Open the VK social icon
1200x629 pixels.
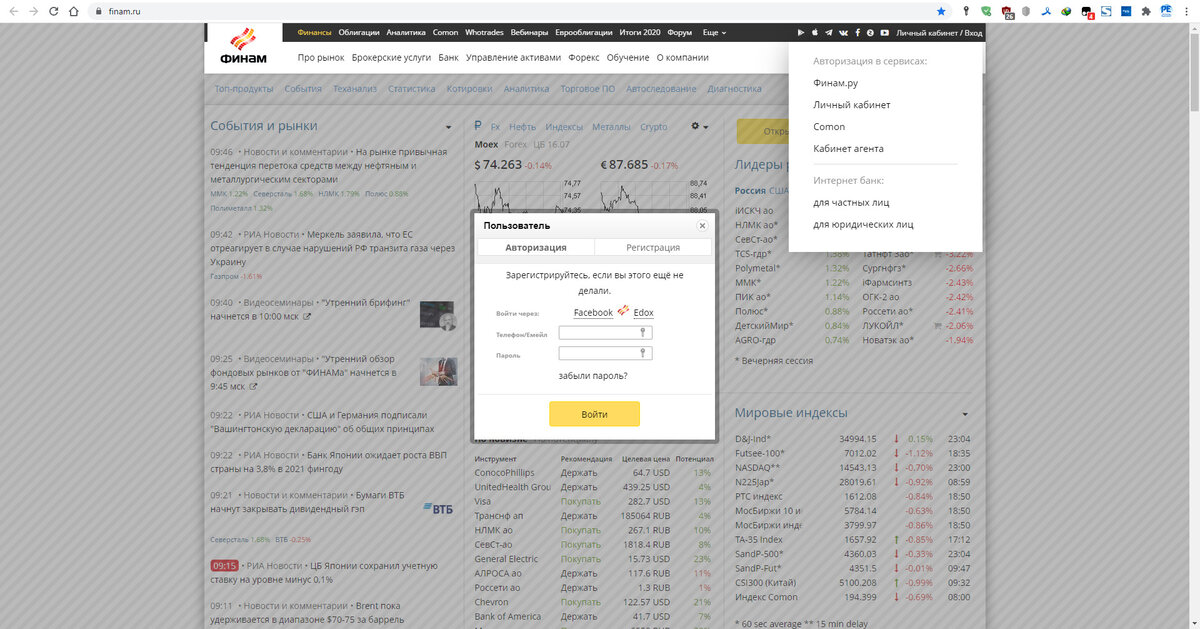click(843, 33)
